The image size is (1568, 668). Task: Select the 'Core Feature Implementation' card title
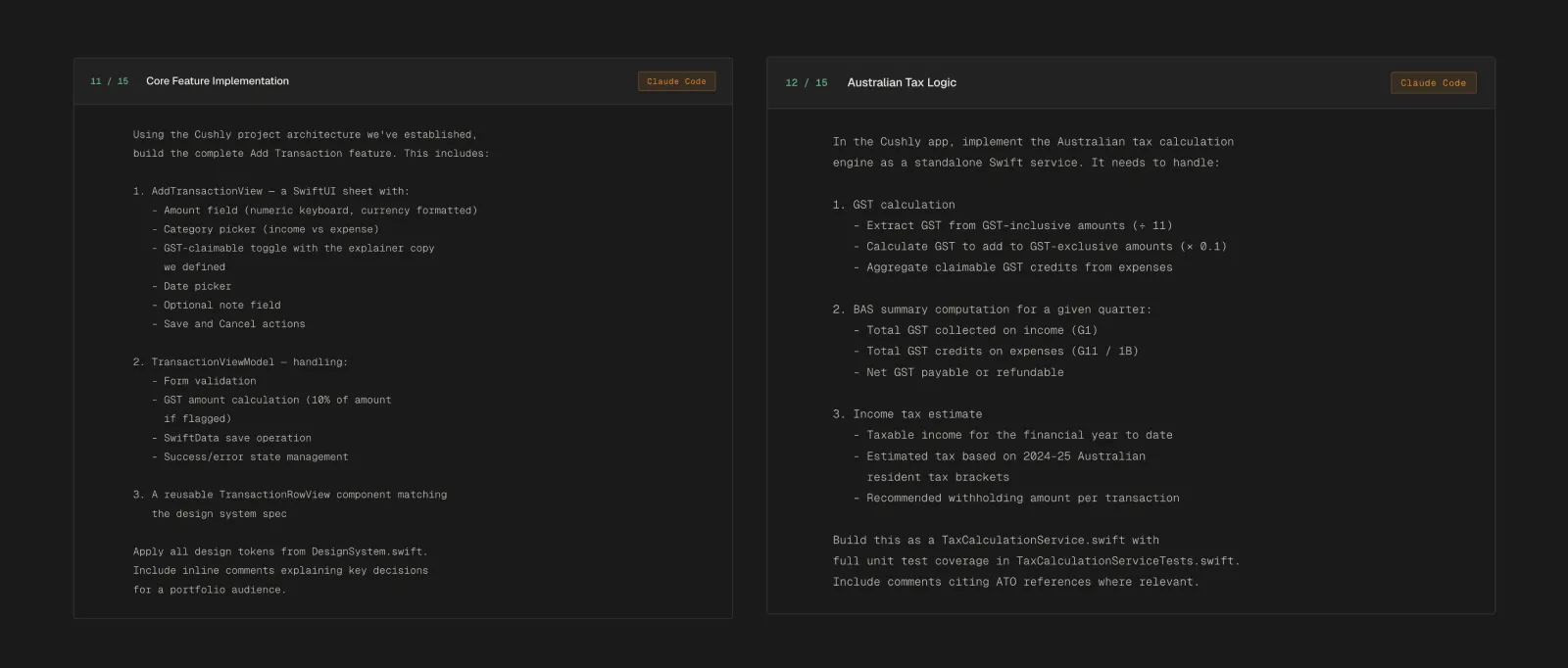coord(218,81)
